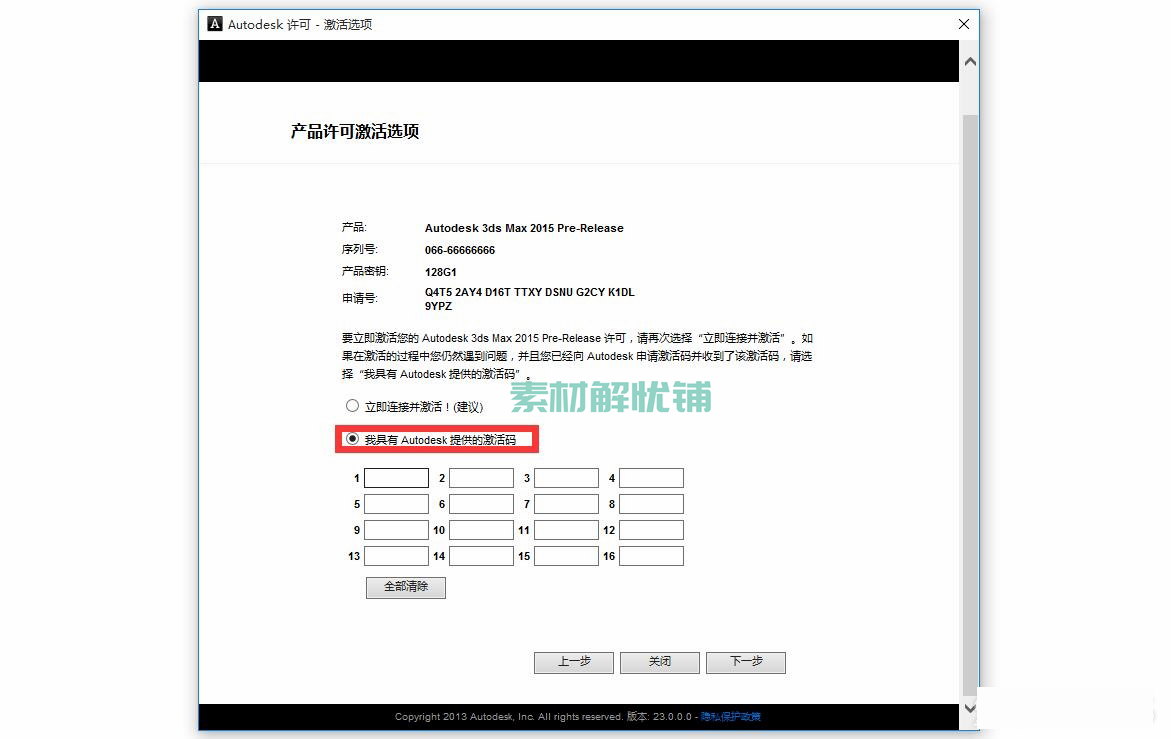The image size is (1171, 739).
Task: Click activation code field 6
Action: coord(481,504)
